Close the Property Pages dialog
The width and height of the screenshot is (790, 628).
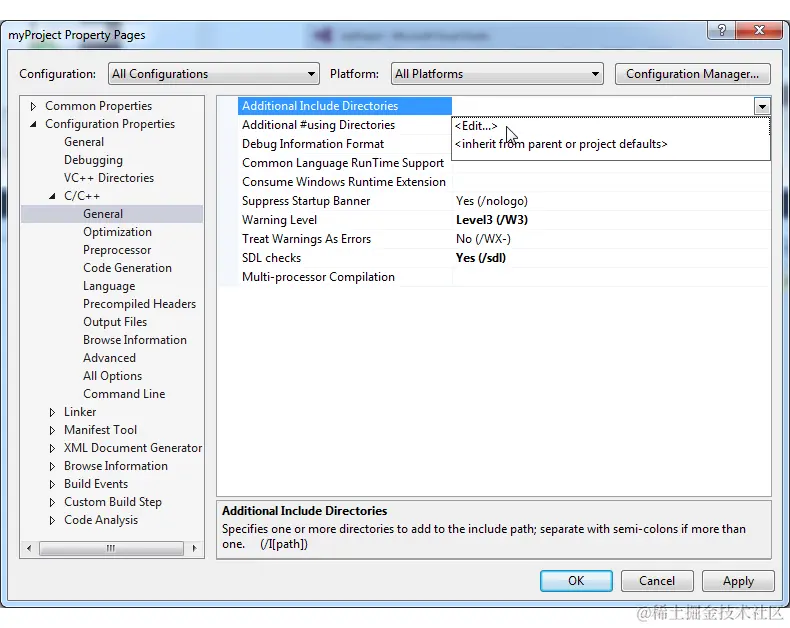point(759,30)
